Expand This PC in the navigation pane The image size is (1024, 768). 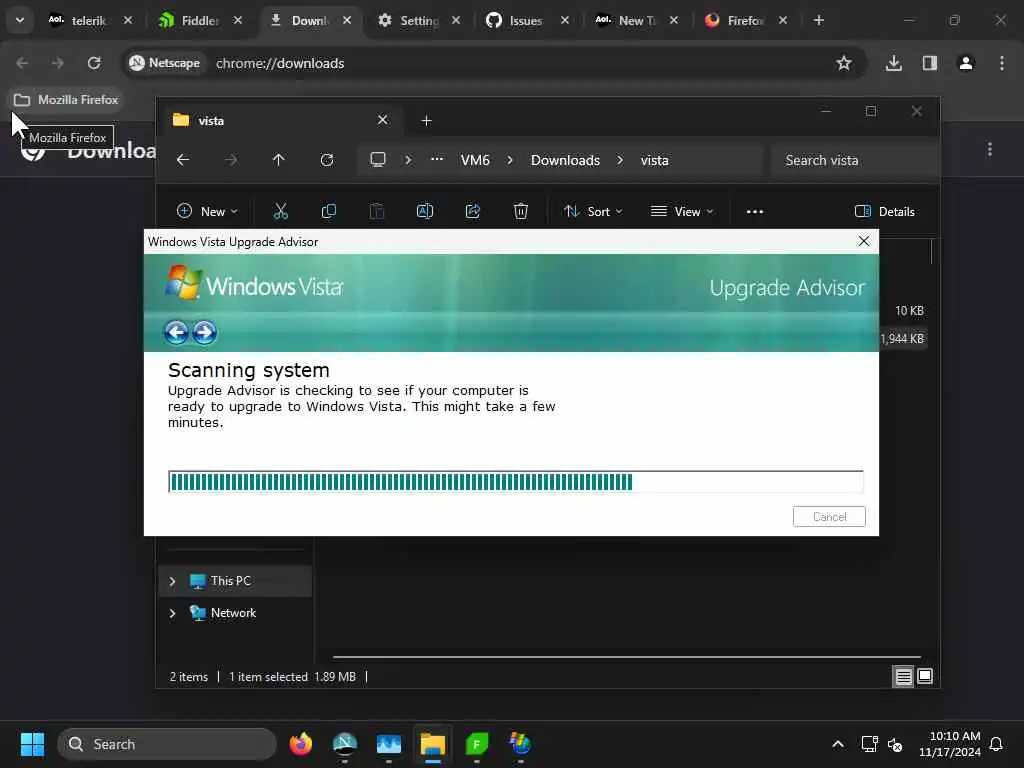[x=172, y=581]
